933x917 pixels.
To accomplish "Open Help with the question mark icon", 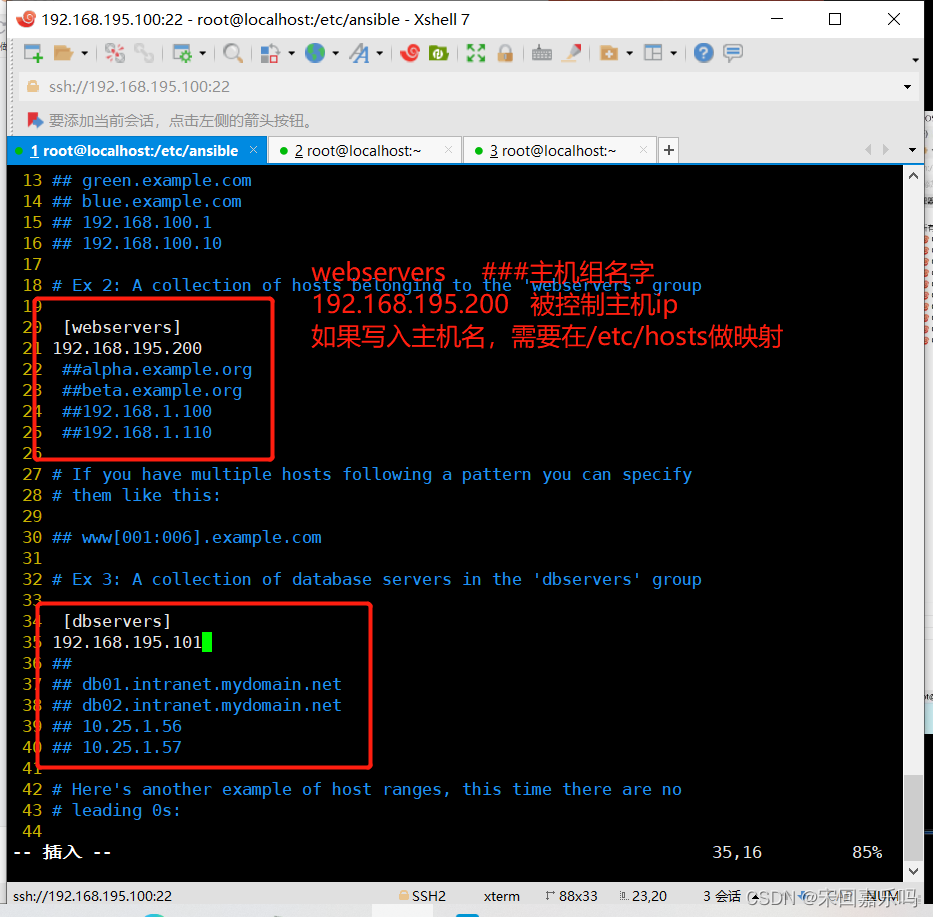I will (x=703, y=54).
